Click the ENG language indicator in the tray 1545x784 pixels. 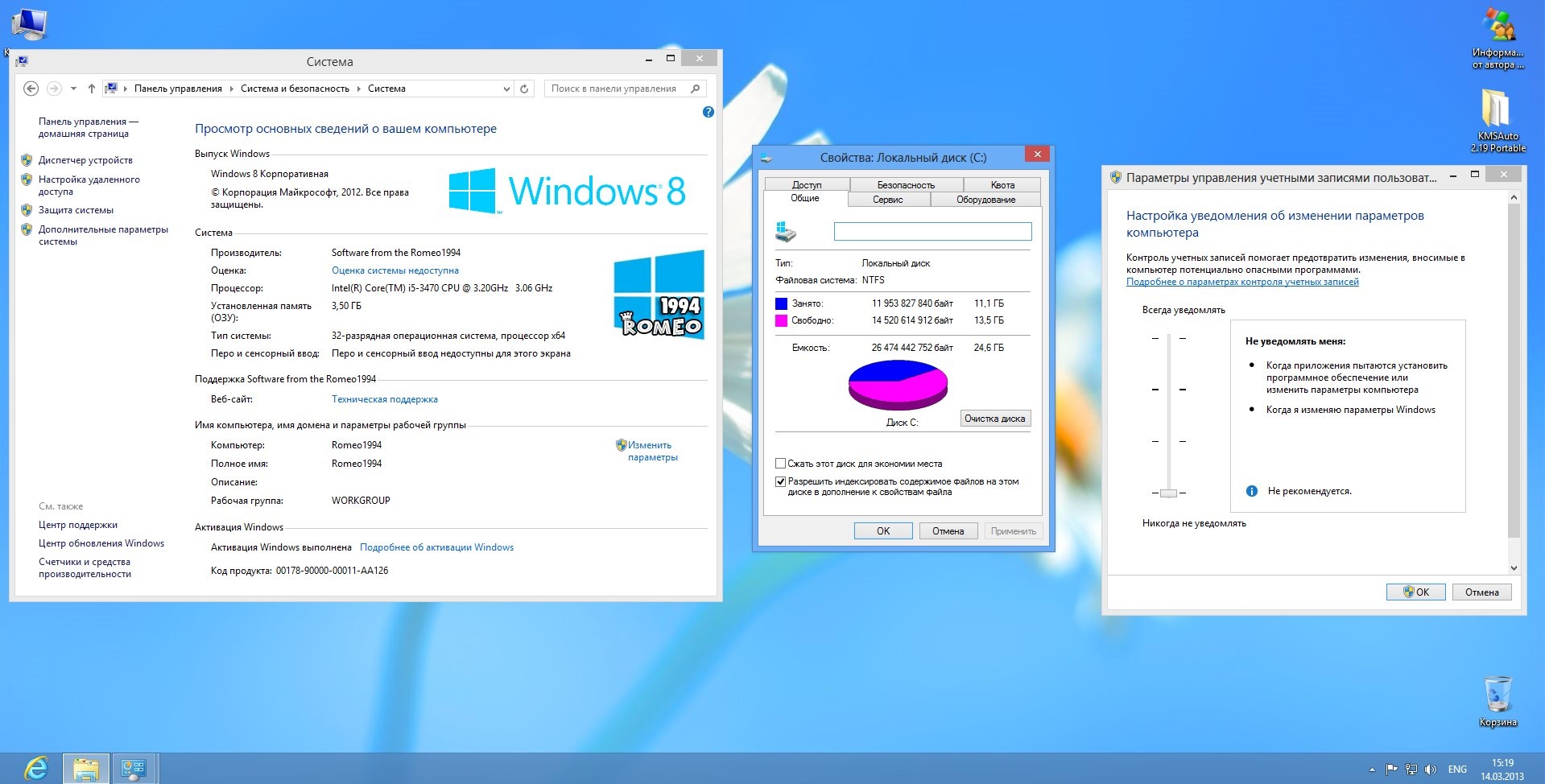click(x=1457, y=770)
